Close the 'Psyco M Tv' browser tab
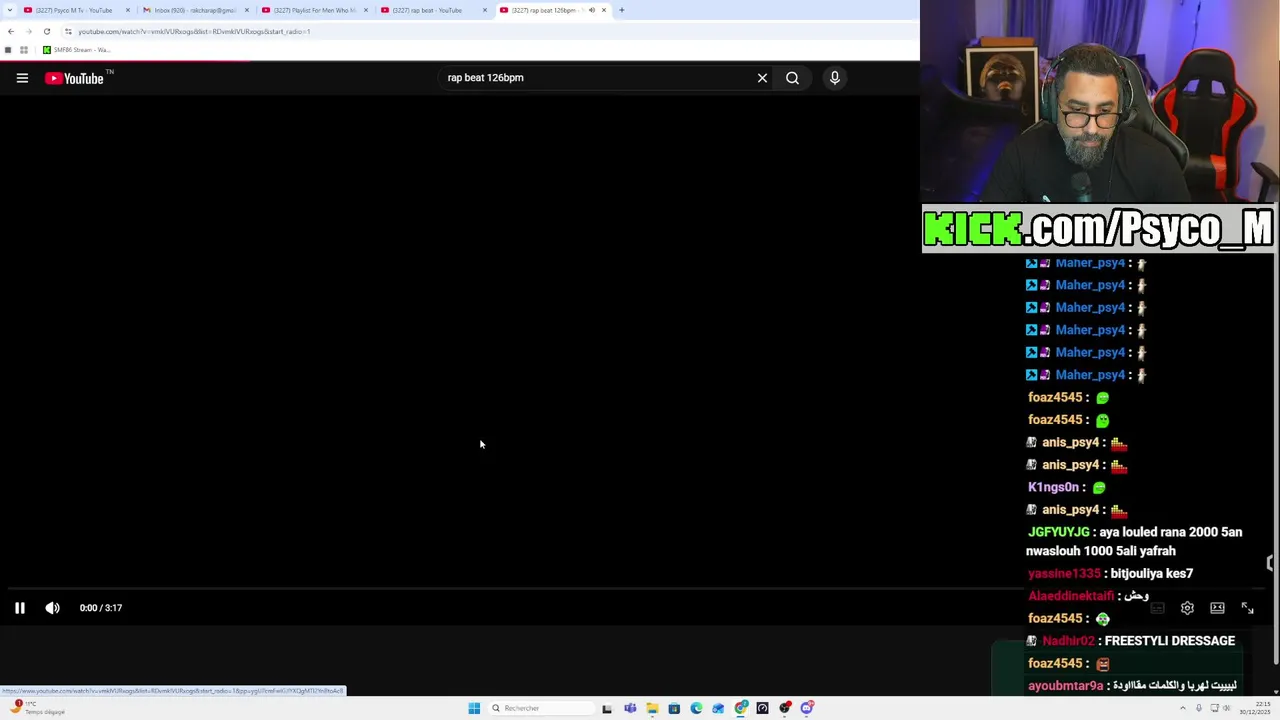Image resolution: width=1280 pixels, height=720 pixels. pos(128,10)
